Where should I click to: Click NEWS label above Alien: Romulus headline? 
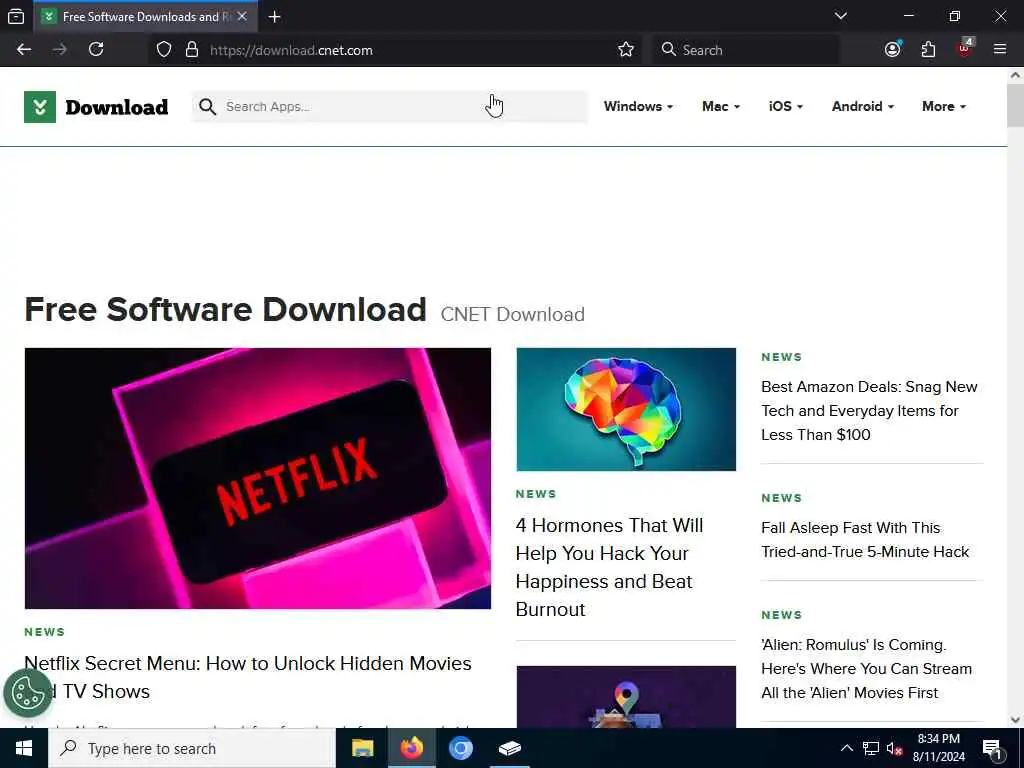coord(781,615)
